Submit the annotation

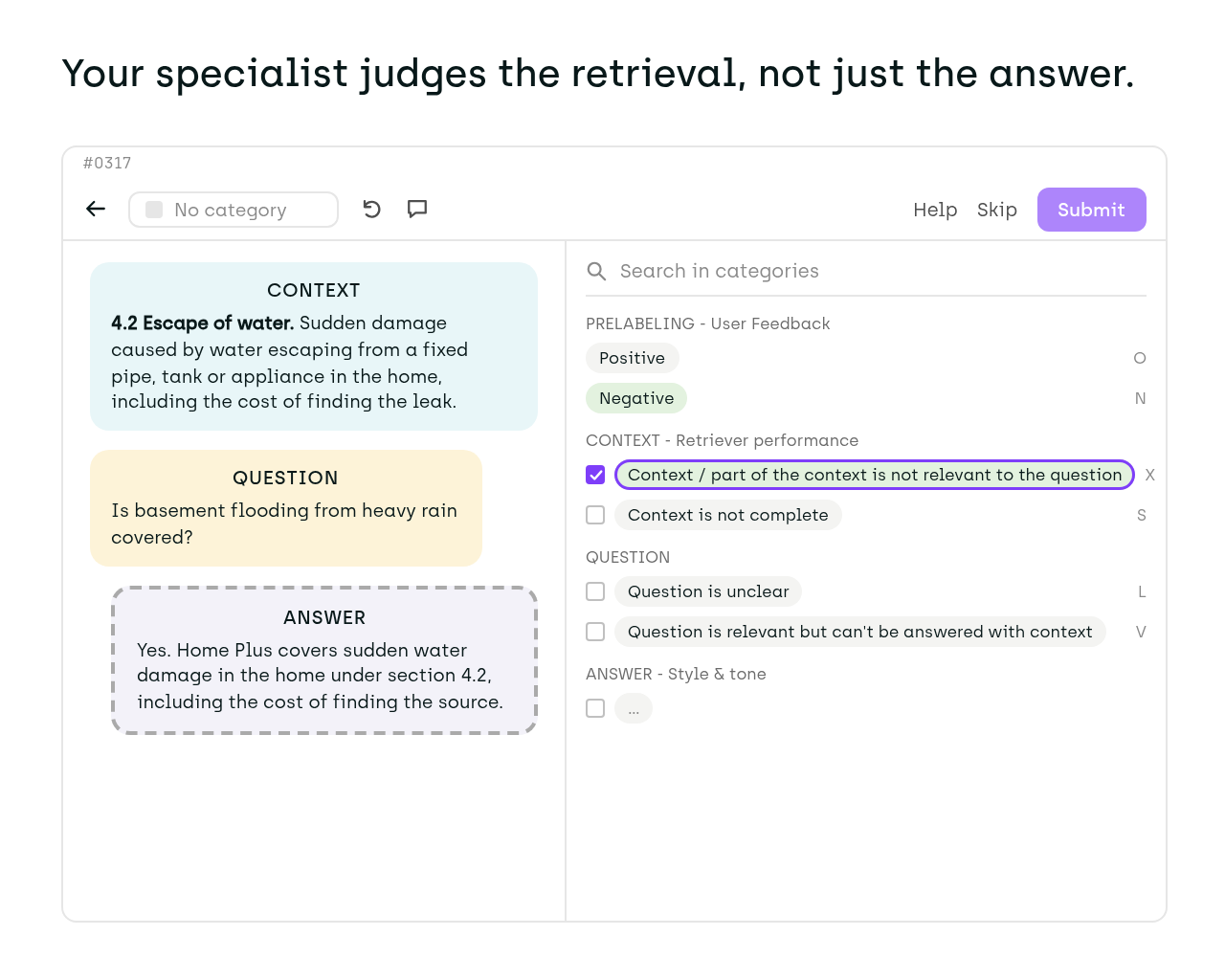coord(1091,210)
